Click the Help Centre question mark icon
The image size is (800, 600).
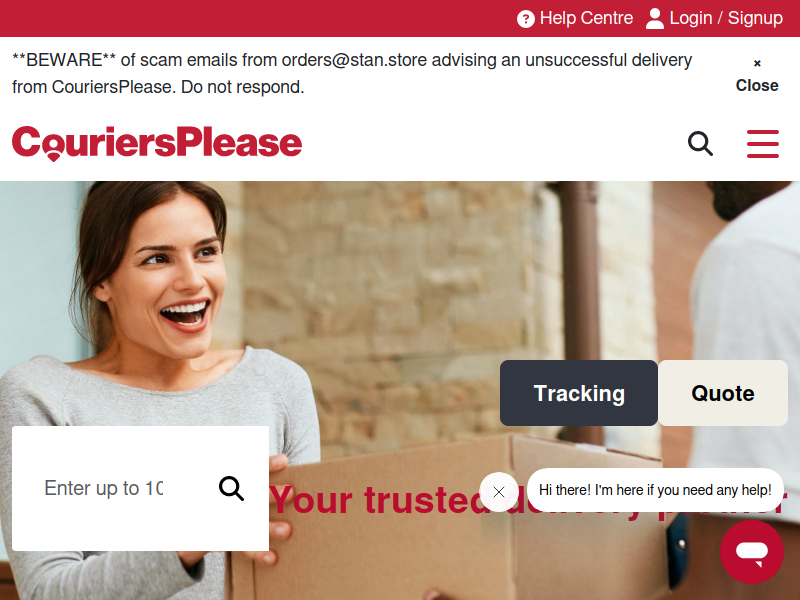coord(526,19)
